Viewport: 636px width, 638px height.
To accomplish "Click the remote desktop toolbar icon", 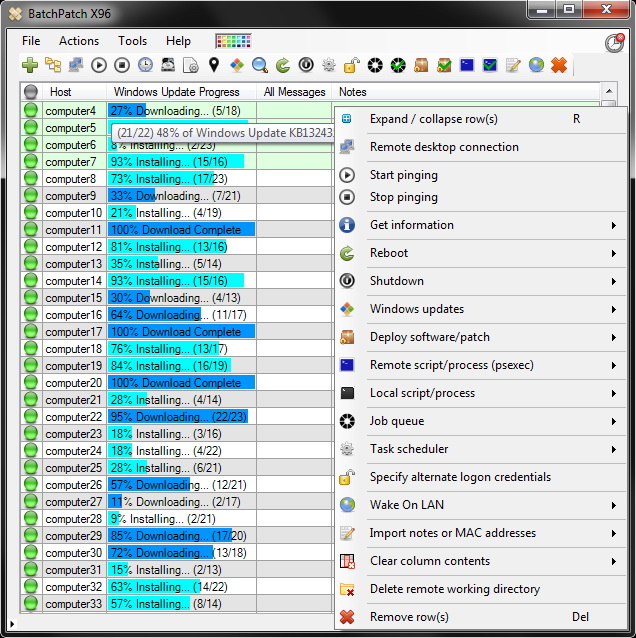I will [x=76, y=65].
